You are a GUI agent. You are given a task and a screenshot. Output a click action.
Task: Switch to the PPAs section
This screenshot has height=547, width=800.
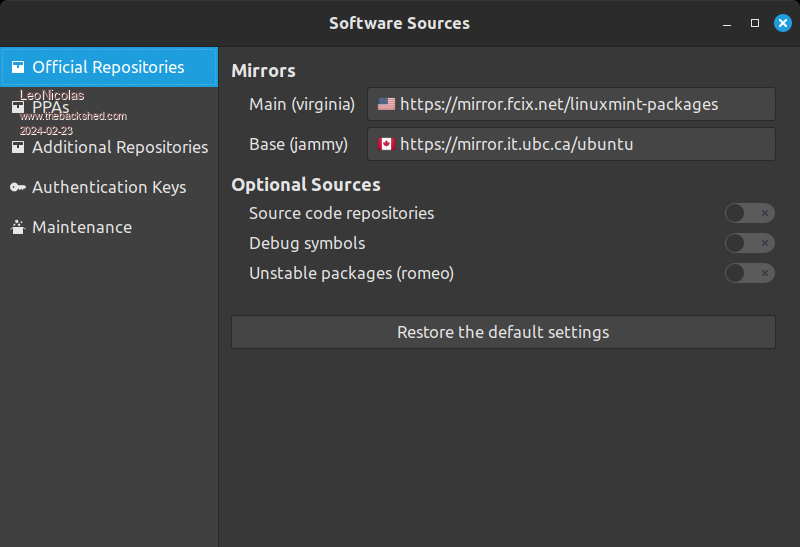(x=51, y=107)
